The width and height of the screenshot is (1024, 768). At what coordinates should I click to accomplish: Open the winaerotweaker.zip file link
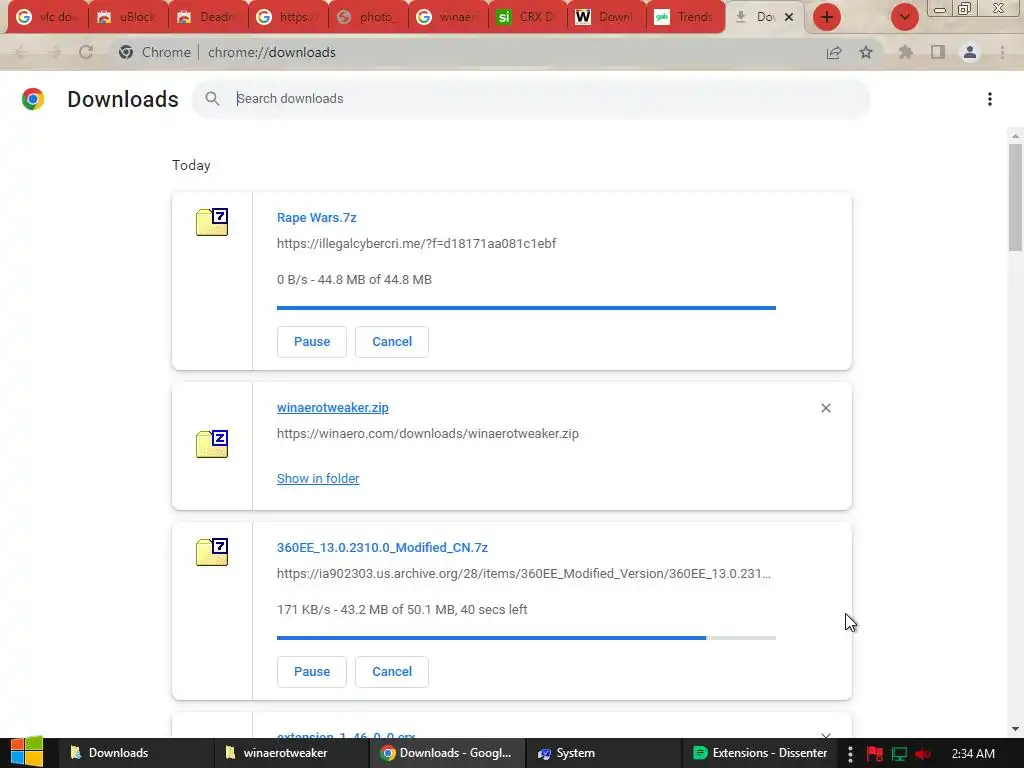(x=332, y=408)
